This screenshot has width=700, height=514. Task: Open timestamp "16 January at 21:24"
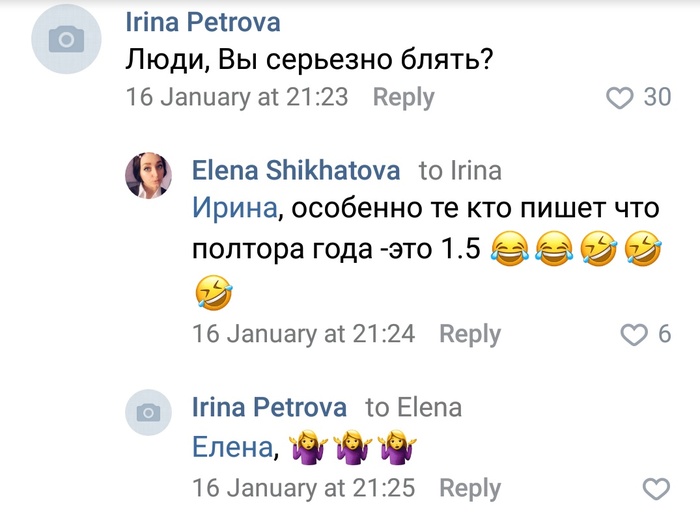tap(302, 334)
